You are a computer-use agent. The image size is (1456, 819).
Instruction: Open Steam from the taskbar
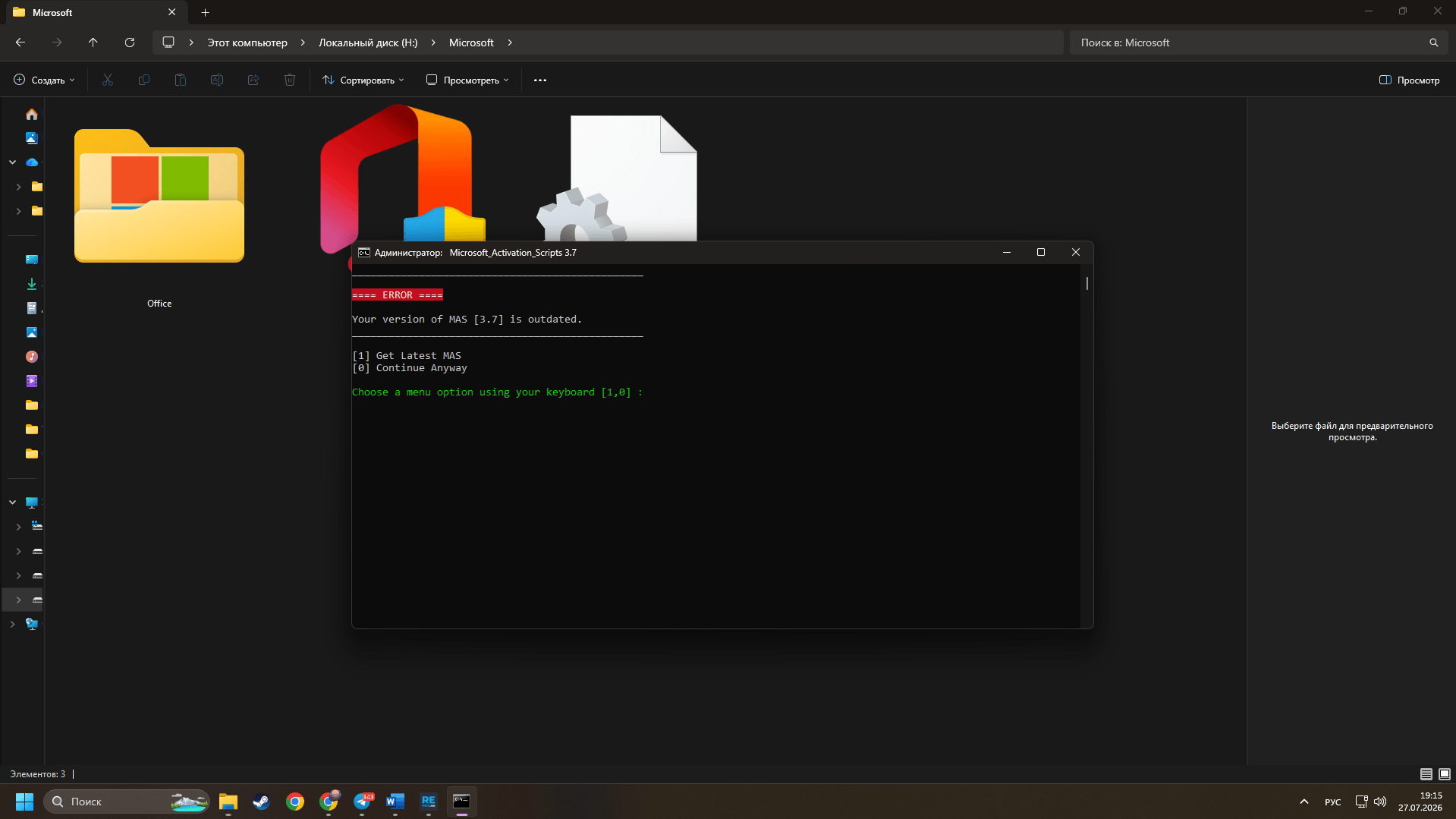coord(262,802)
